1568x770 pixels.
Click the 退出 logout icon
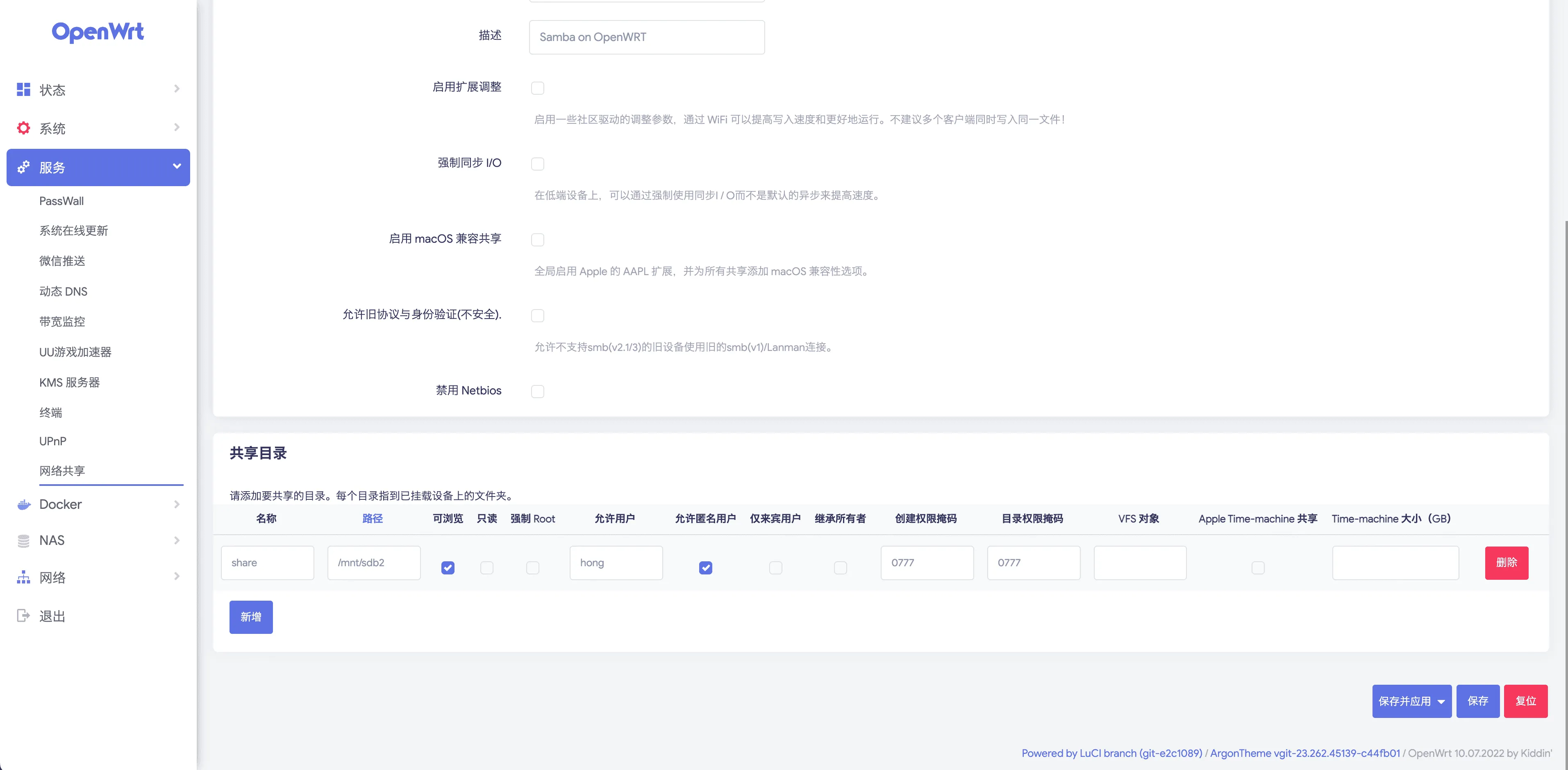[23, 615]
